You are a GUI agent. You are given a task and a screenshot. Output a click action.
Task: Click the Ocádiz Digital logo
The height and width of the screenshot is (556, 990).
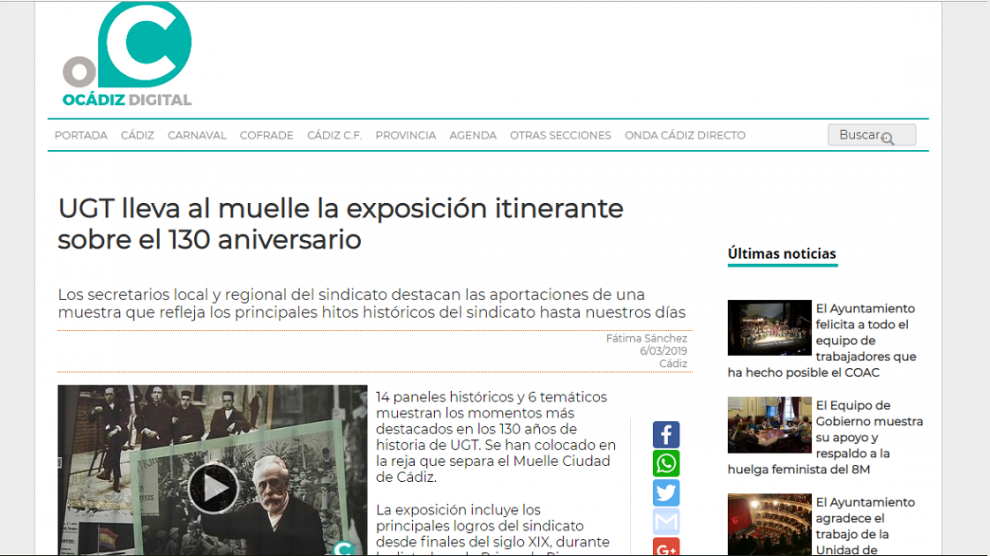tap(127, 55)
